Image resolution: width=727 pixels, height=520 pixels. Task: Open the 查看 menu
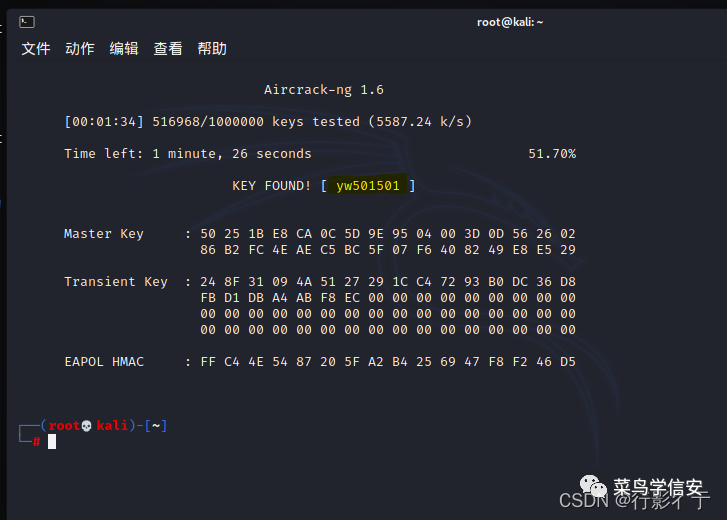(168, 49)
